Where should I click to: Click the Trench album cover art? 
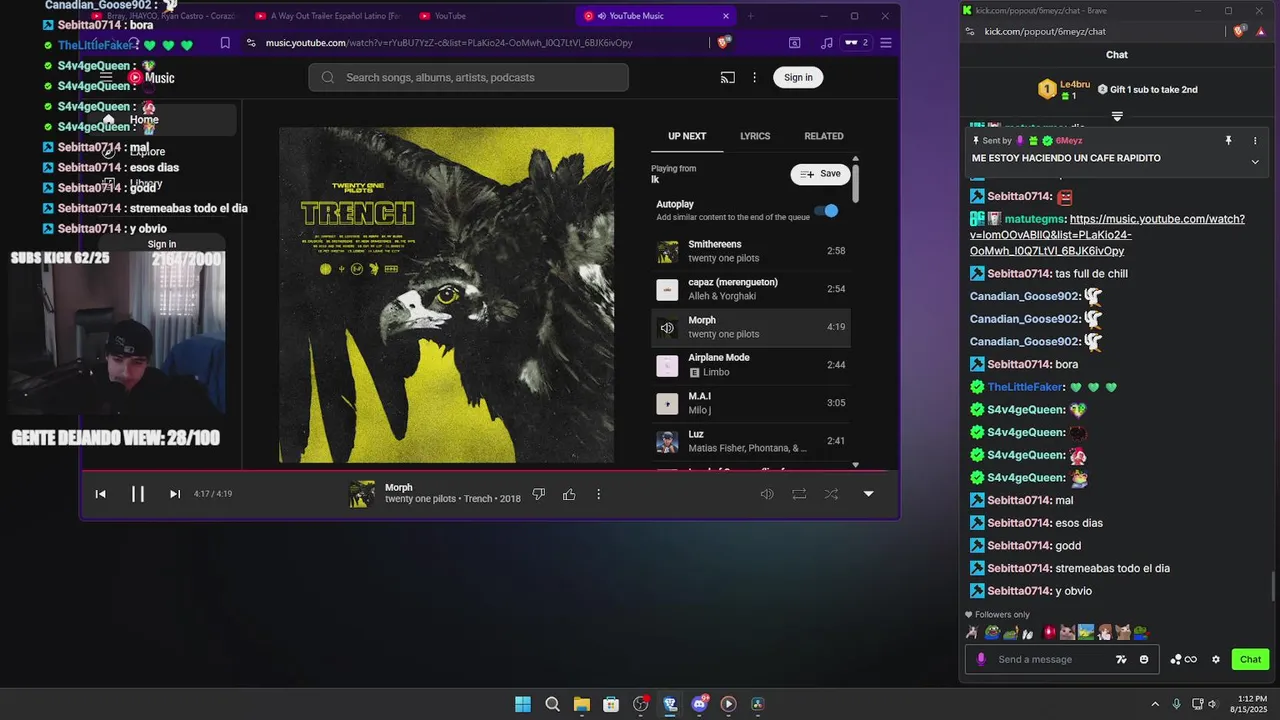click(446, 295)
